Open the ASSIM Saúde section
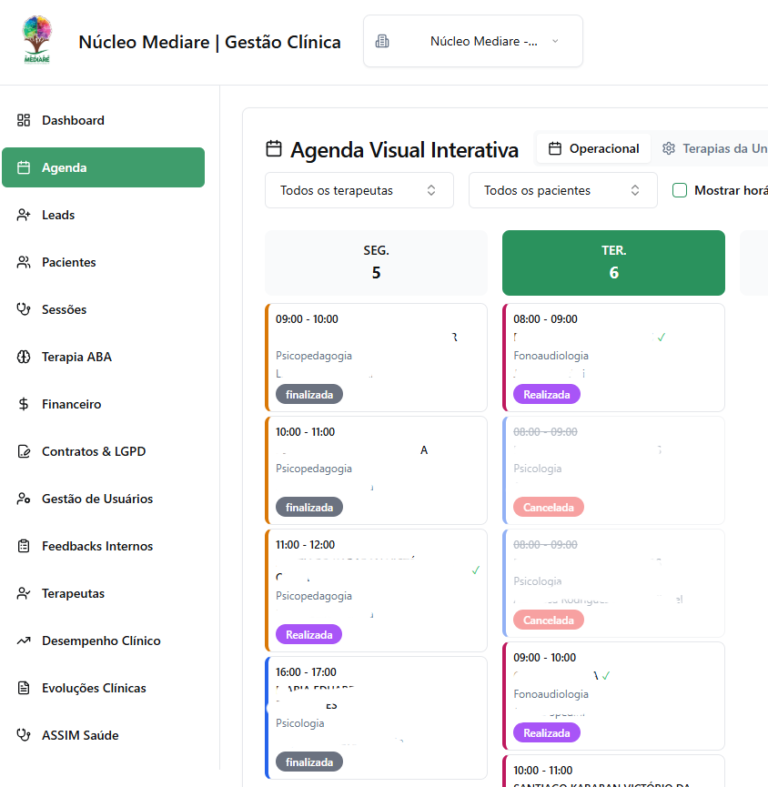Image resolution: width=768 pixels, height=787 pixels. tap(79, 736)
